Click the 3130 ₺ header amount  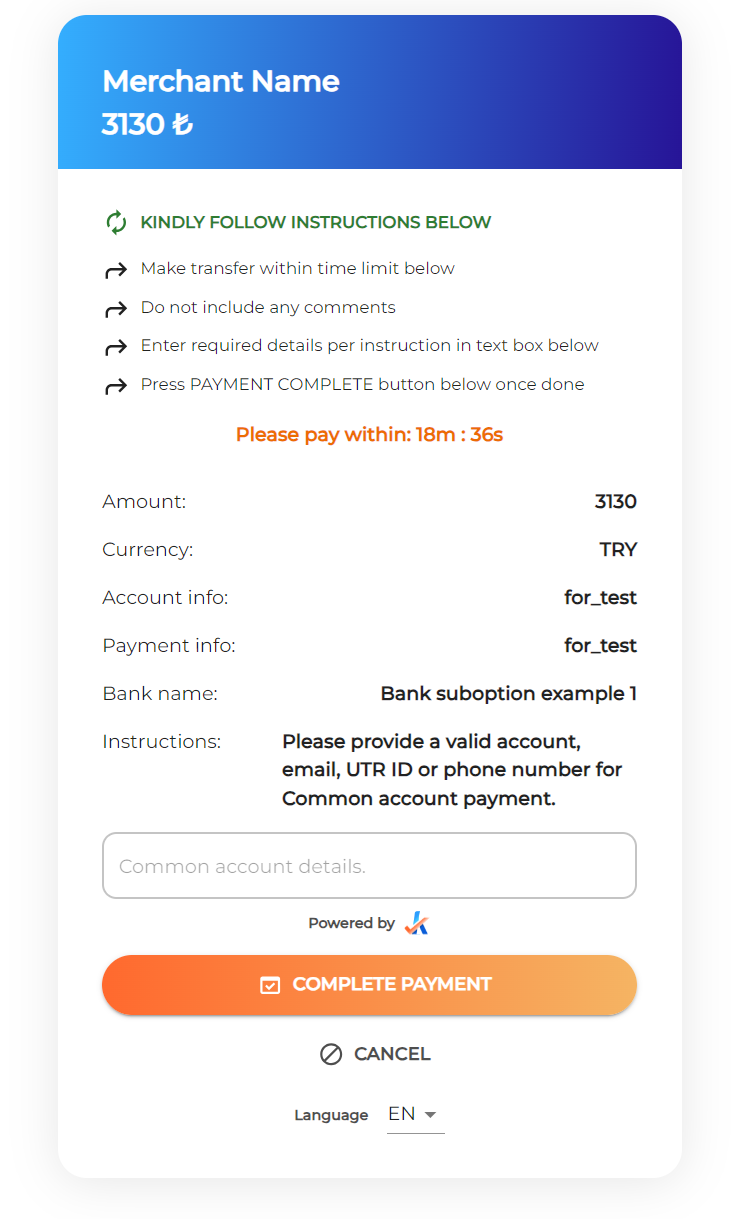[x=147, y=125]
